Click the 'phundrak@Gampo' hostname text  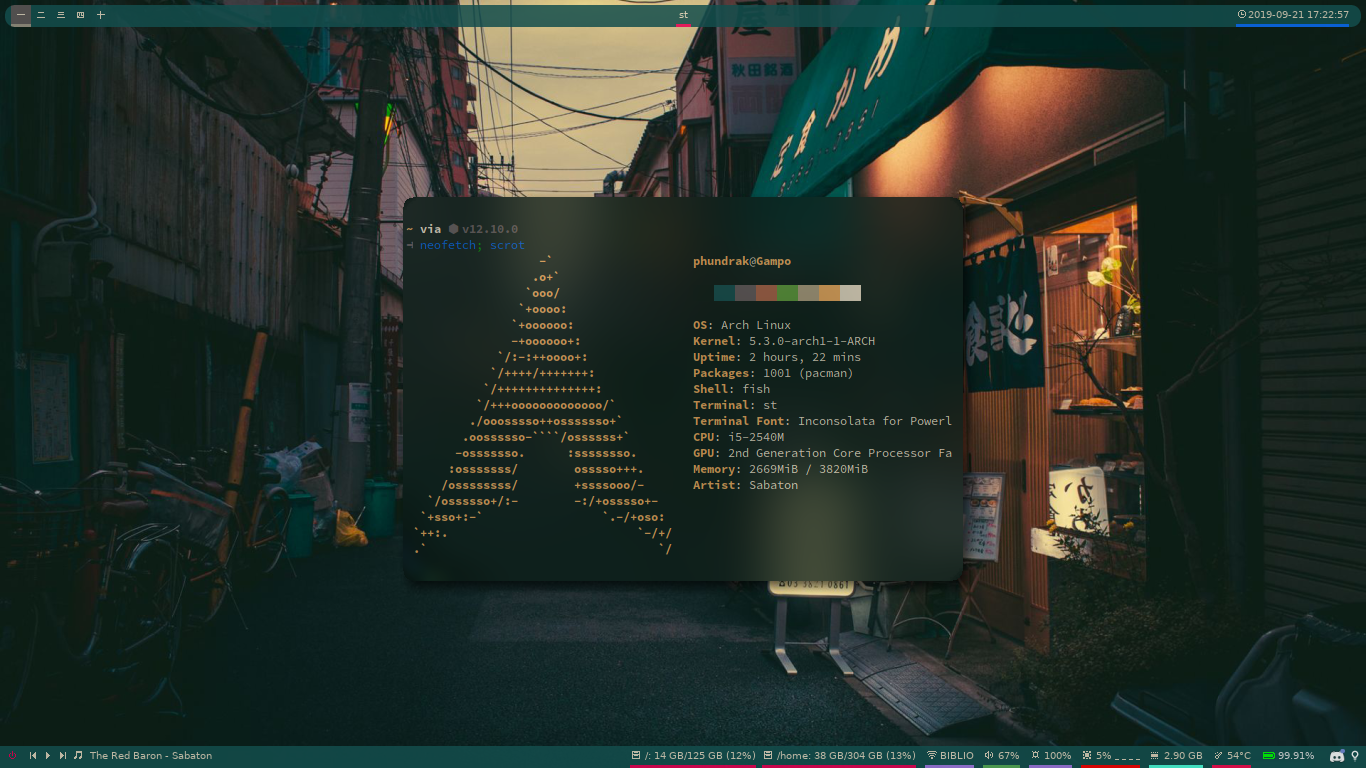pos(742,261)
